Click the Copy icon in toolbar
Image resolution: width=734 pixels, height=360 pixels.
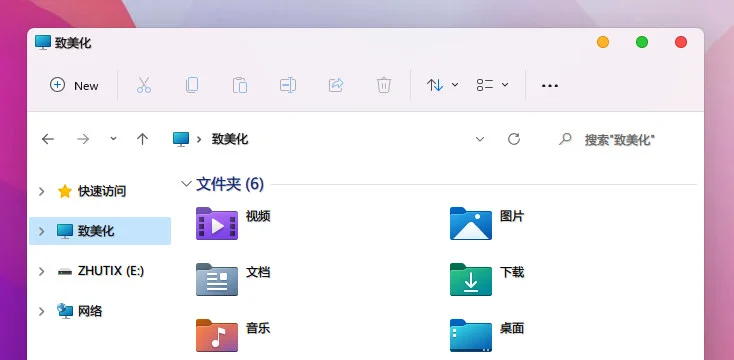point(192,85)
